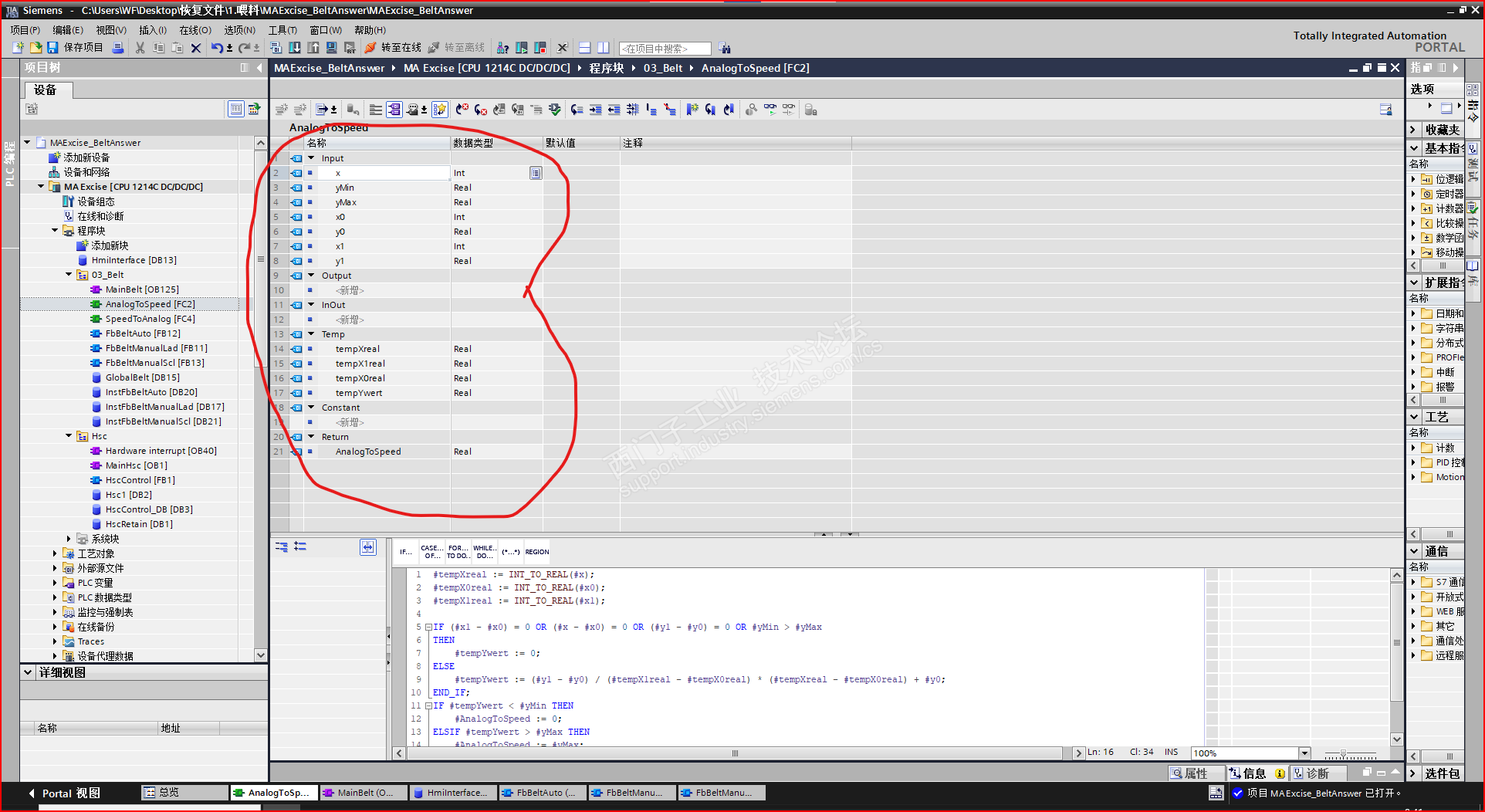Select the x variable name cell
Image resolution: width=1485 pixels, height=812 pixels.
383,173
